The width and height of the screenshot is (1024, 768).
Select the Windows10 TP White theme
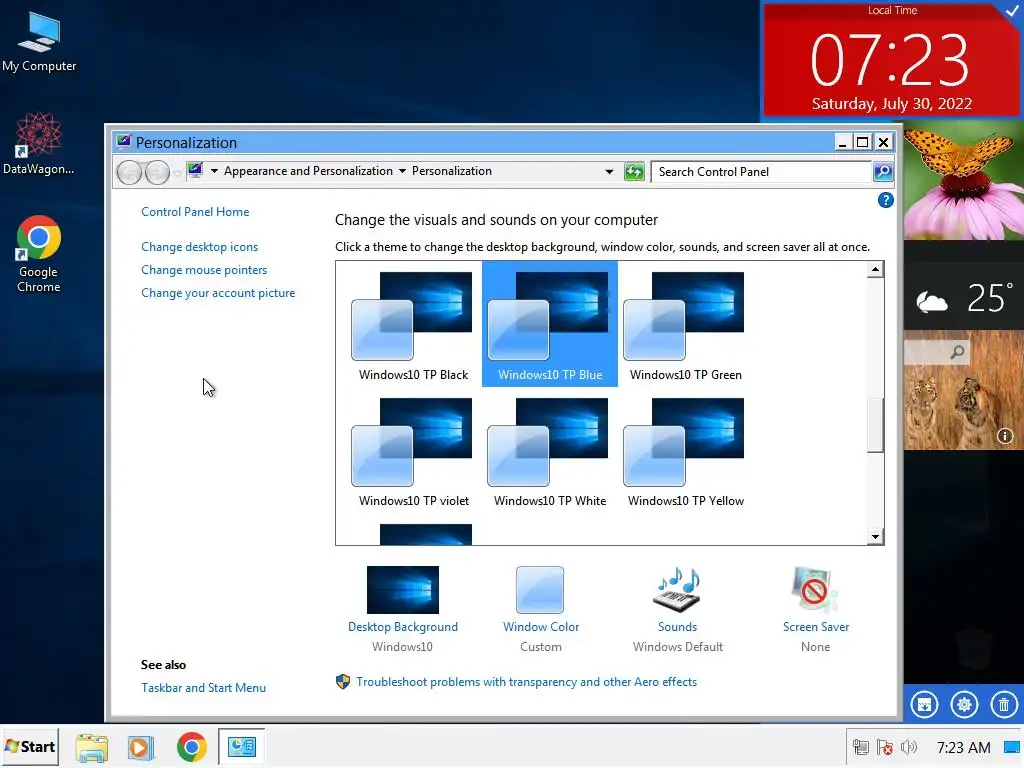tap(550, 451)
